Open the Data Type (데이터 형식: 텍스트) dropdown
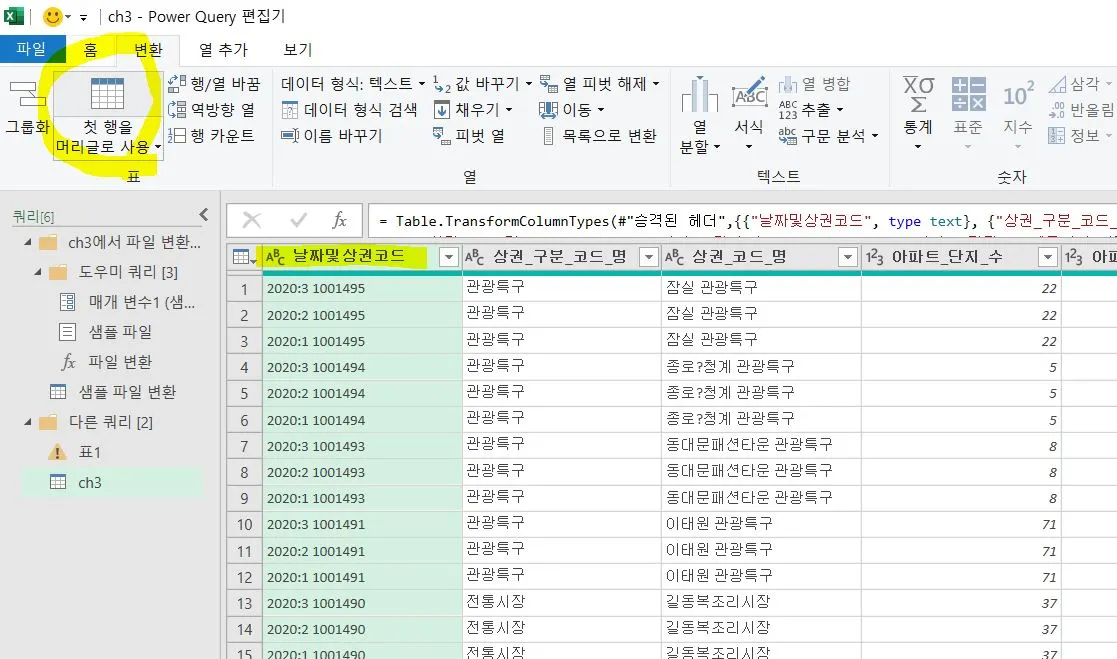The image size is (1117, 659). coord(353,84)
